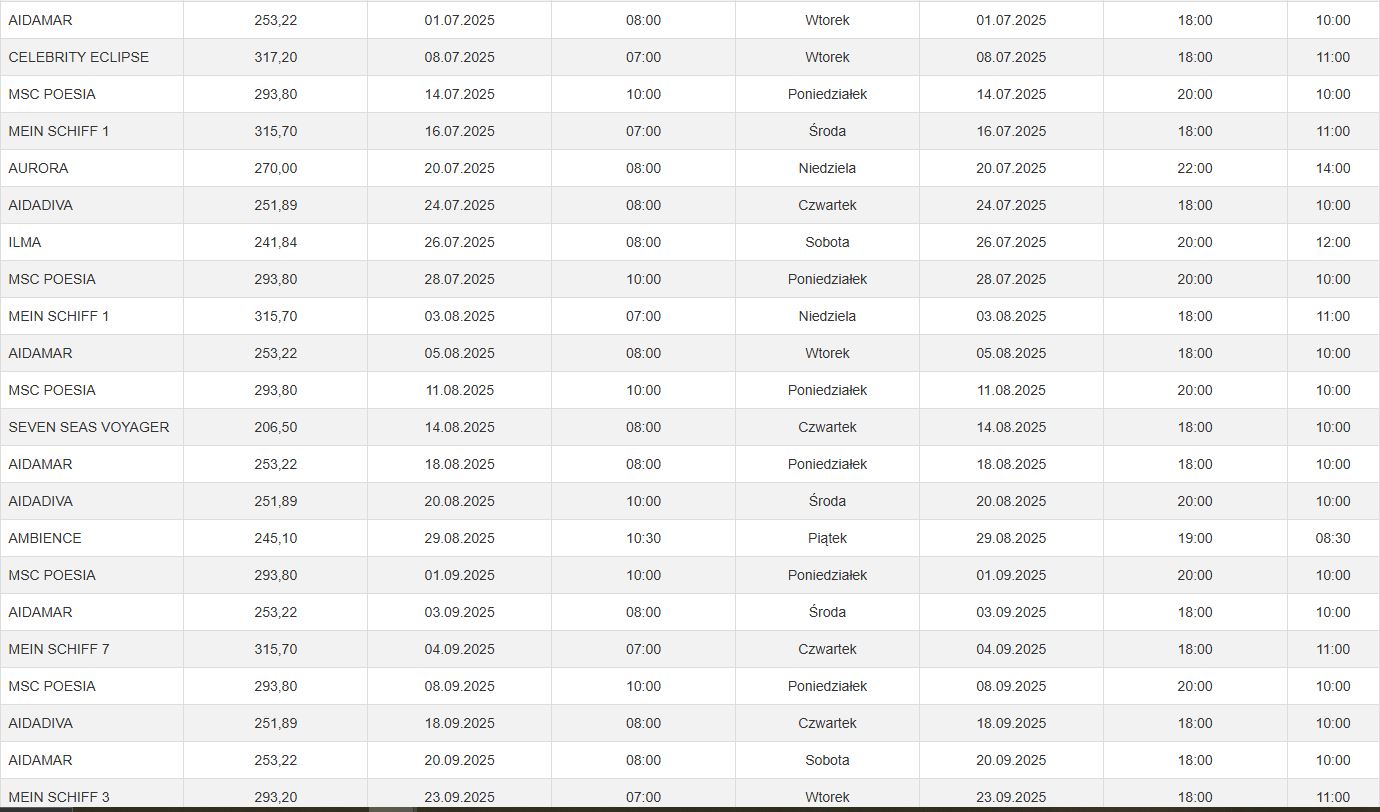
Task: Select the 14:00 duration cell
Action: [1333, 168]
